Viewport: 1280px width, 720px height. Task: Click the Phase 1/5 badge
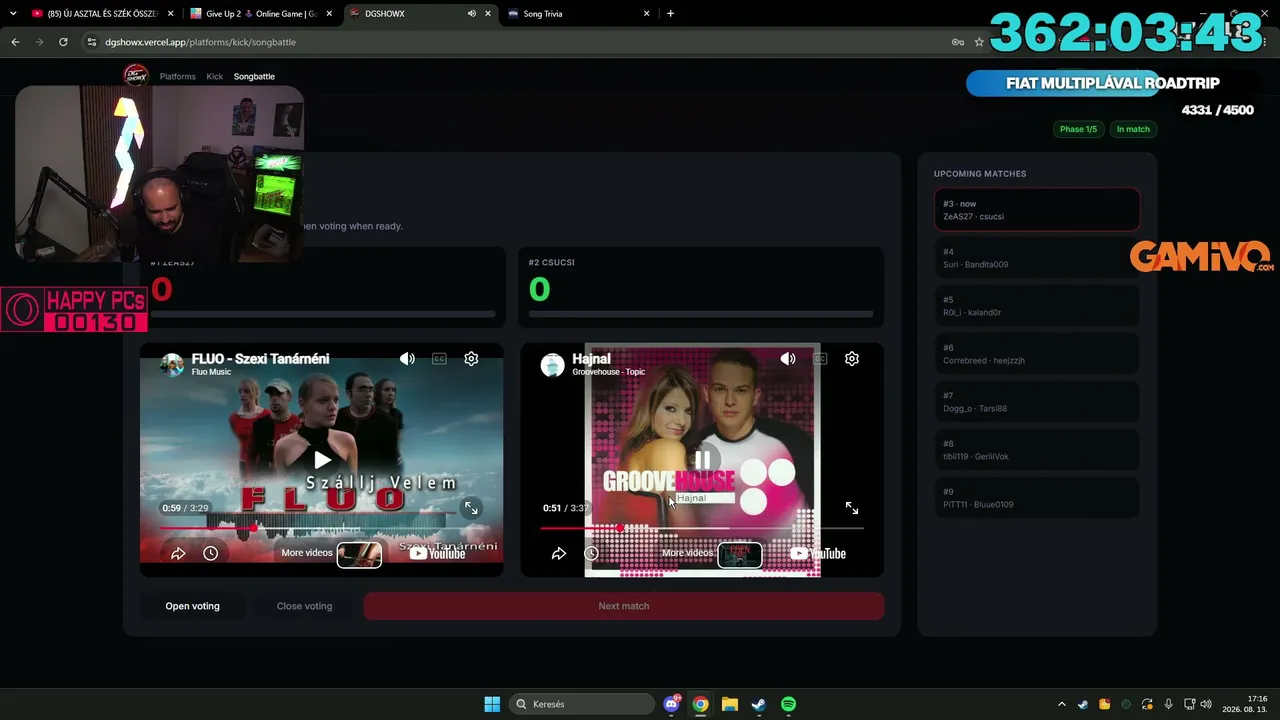coord(1078,129)
